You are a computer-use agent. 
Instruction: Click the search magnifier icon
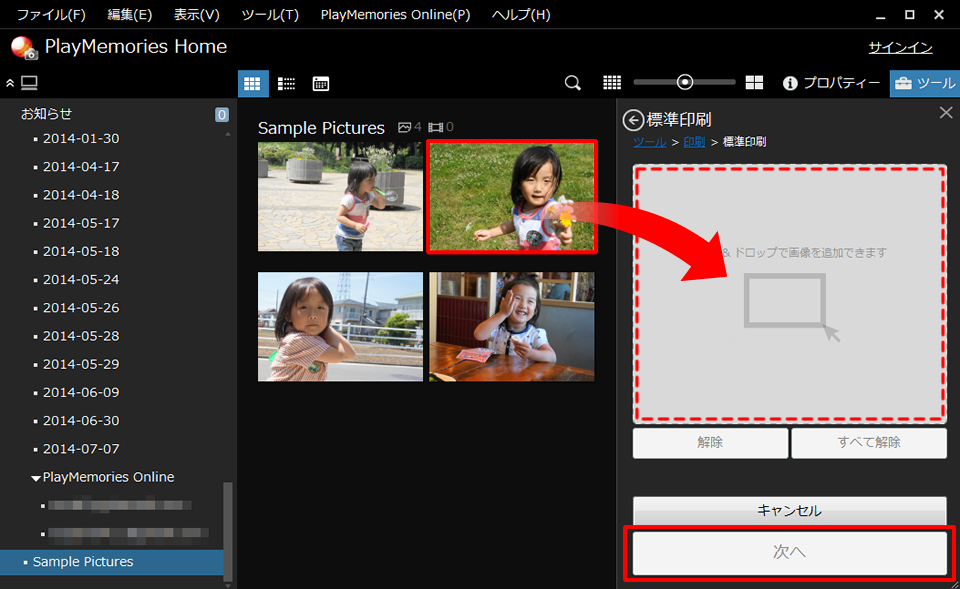pos(573,83)
